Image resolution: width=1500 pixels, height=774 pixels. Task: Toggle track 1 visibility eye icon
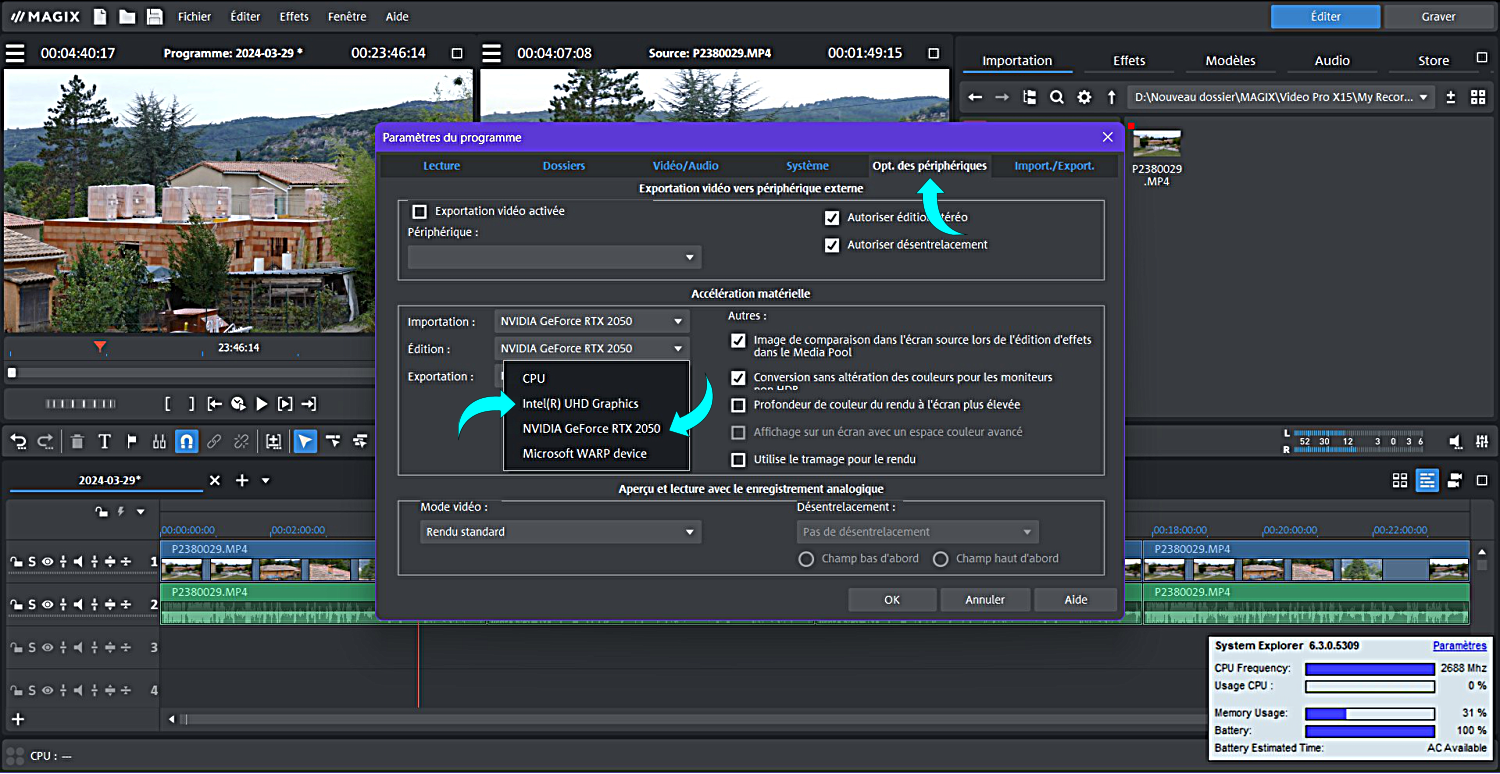(x=46, y=562)
